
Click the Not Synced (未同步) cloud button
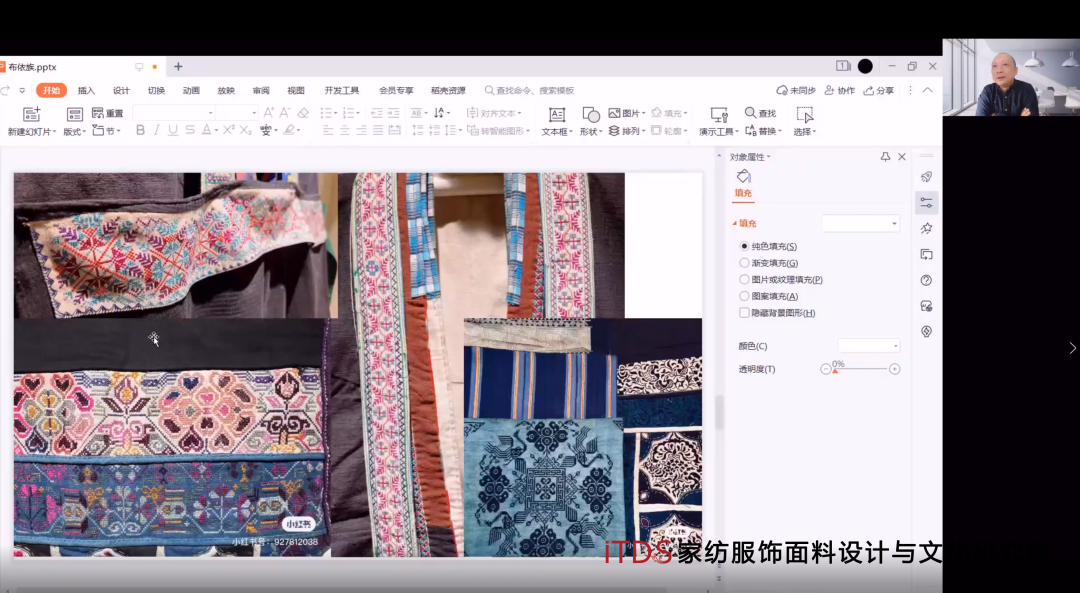pos(796,90)
